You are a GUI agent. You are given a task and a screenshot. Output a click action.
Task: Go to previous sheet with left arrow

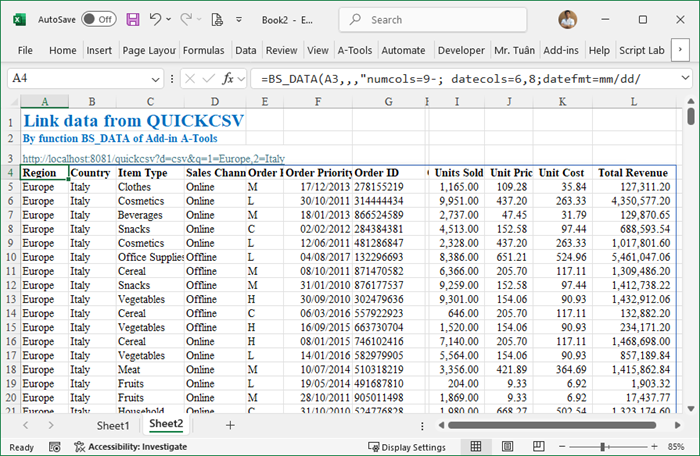26,425
